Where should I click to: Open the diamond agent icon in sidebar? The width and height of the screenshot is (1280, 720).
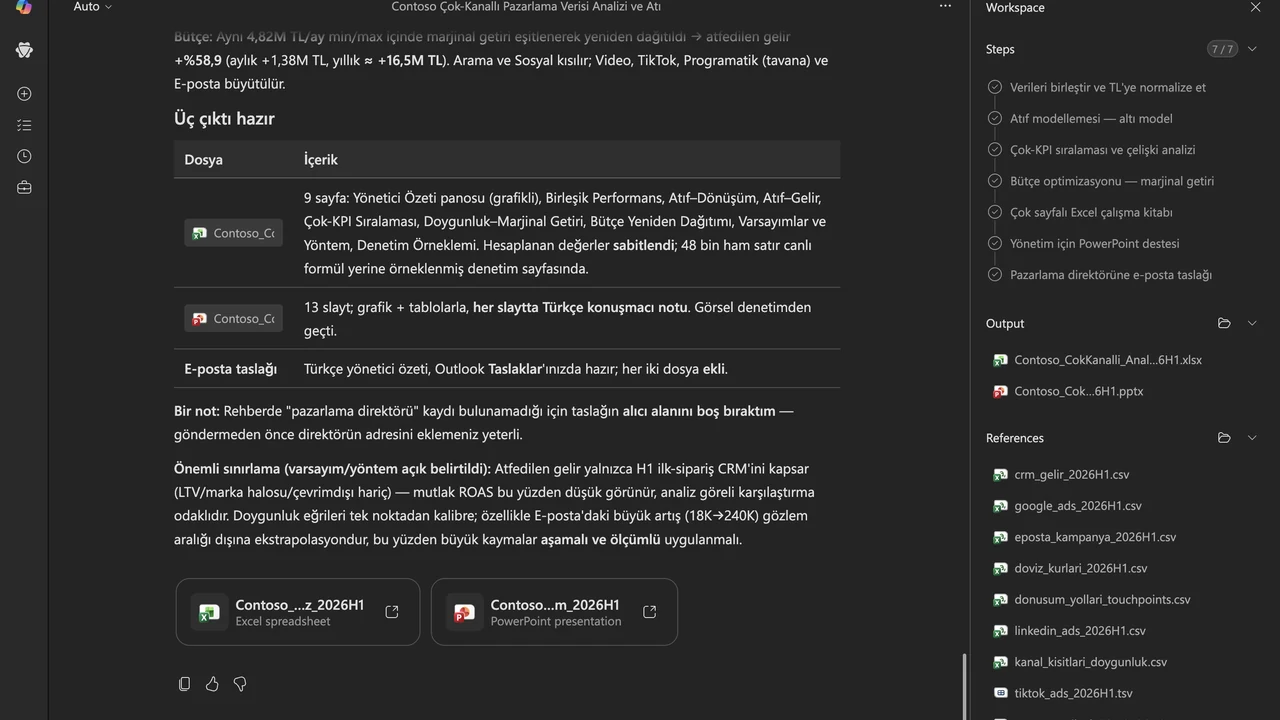24,50
